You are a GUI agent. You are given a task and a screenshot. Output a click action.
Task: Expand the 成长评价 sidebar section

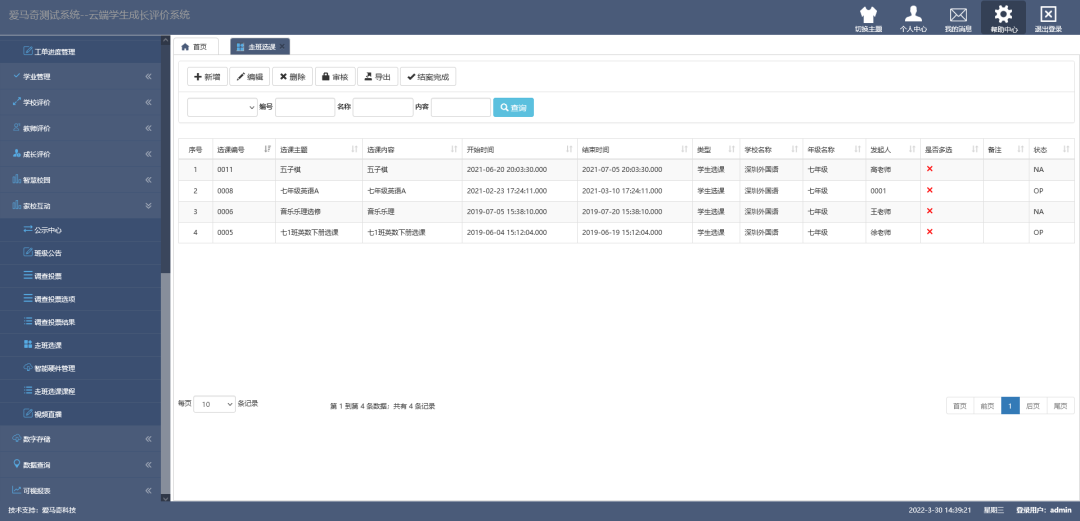pos(80,154)
